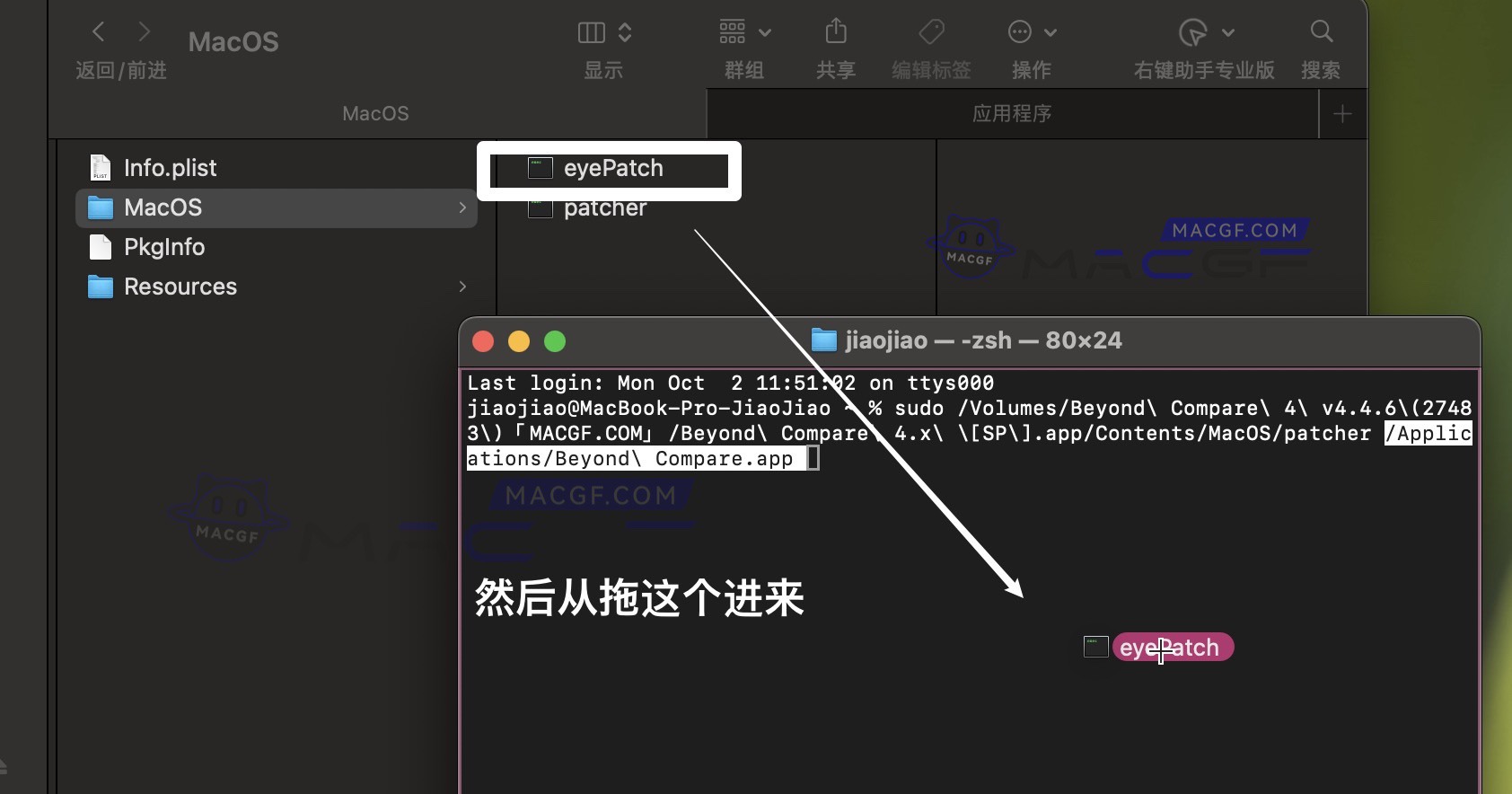Open the Group dropdown arrow
Viewport: 1512px width, 794px height.
click(765, 33)
